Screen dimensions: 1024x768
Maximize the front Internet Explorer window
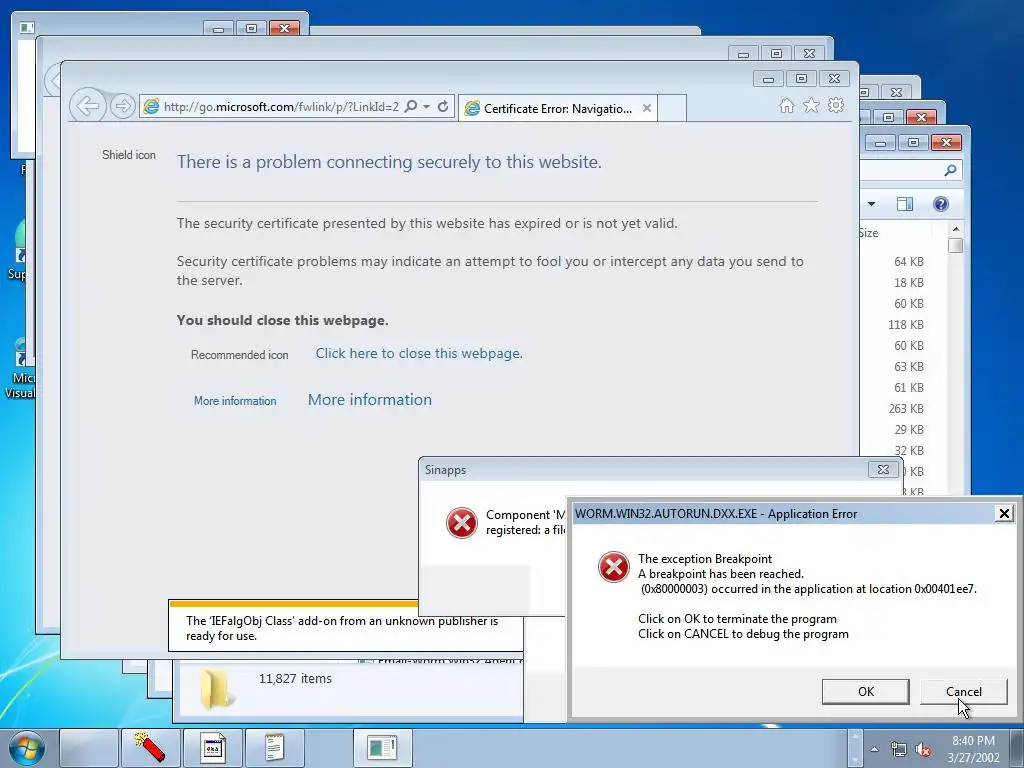801,78
